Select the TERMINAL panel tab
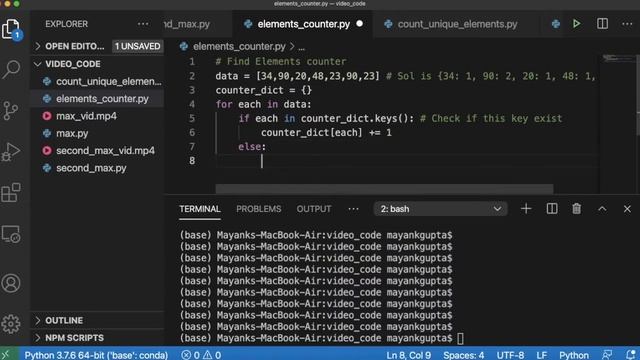 tap(200, 209)
